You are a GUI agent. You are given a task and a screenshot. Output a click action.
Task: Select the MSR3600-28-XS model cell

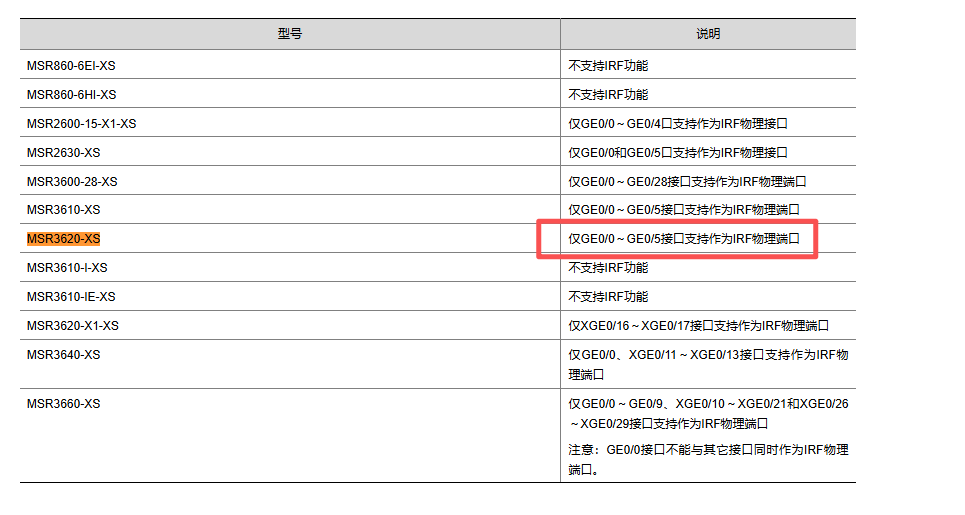290,180
